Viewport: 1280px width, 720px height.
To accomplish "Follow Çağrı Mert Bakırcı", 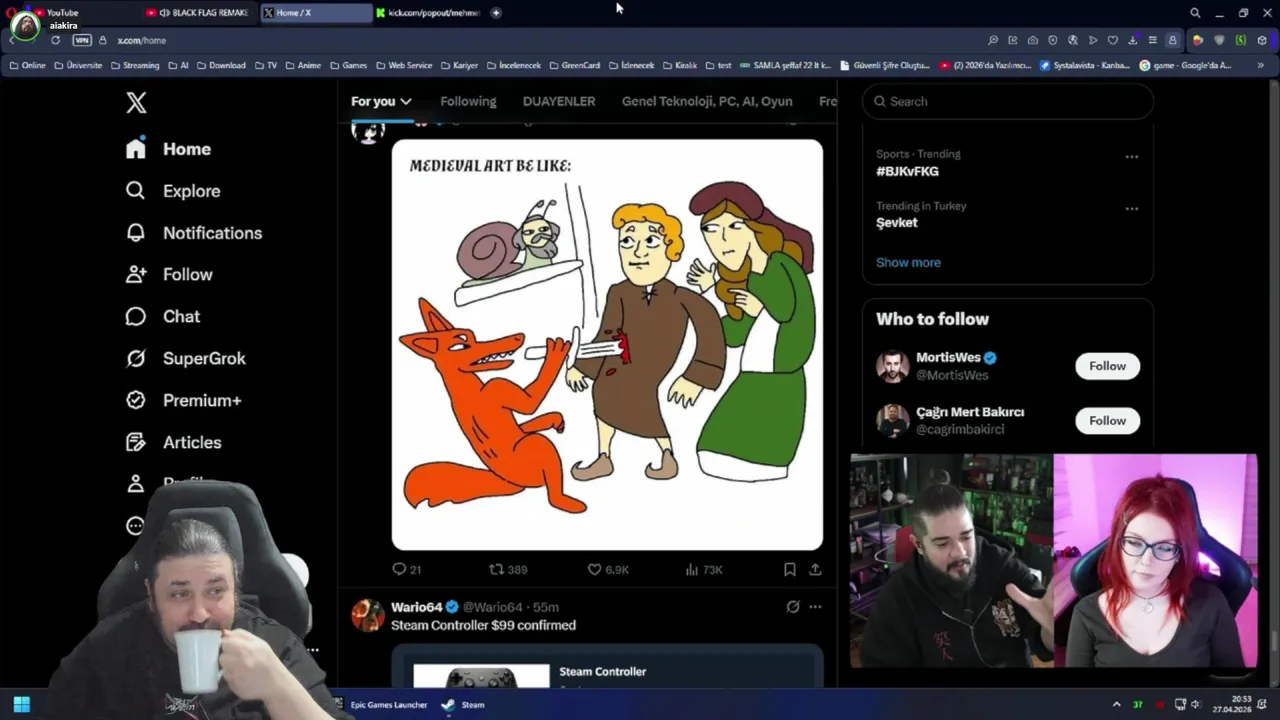I will point(1107,421).
